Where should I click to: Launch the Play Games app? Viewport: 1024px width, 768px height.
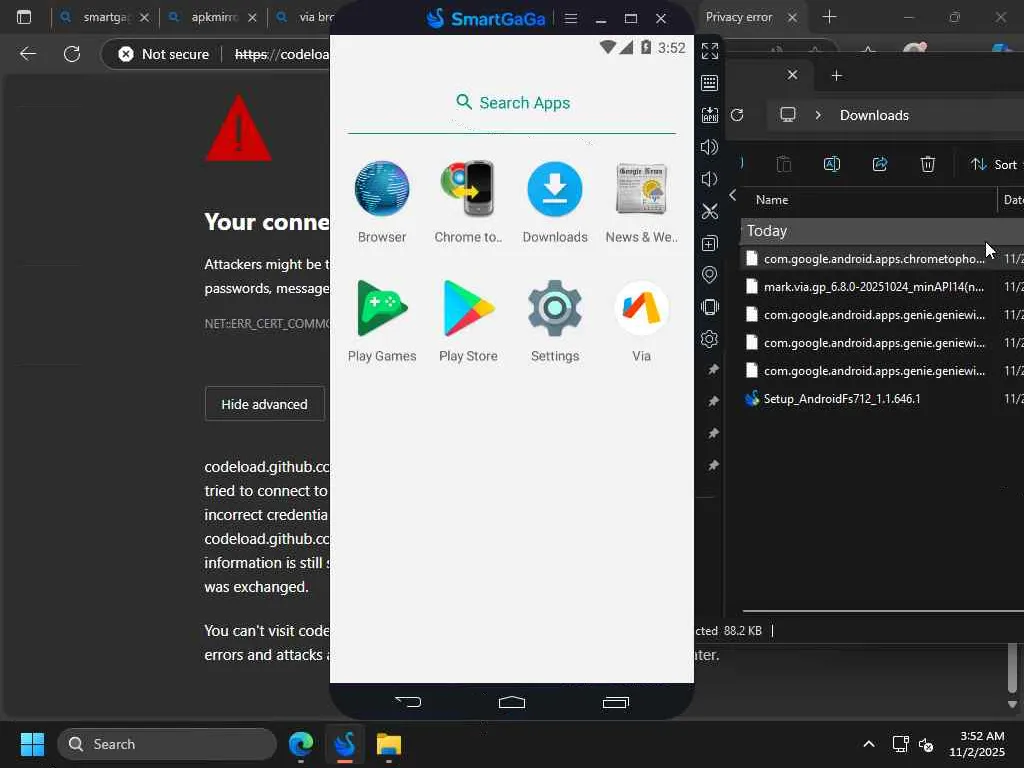click(382, 321)
